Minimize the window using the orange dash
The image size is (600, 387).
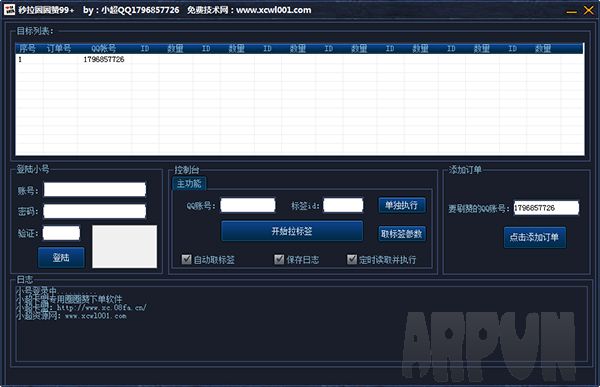pos(571,12)
